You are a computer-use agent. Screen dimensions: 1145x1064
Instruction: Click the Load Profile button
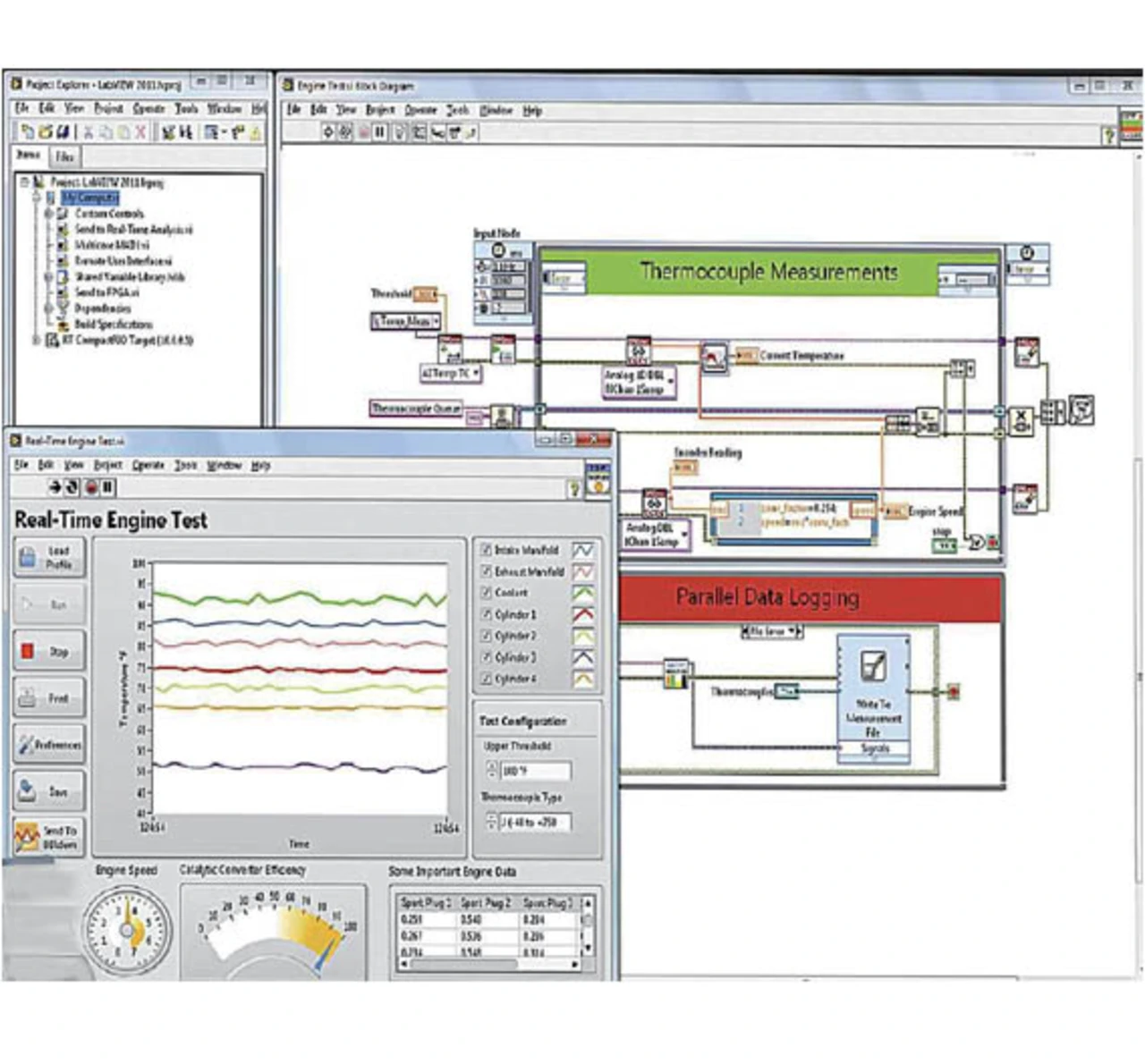[50, 557]
